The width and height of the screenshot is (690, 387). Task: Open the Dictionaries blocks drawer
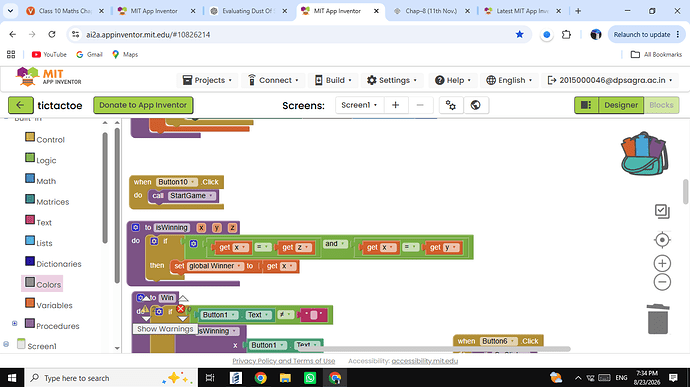[59, 264]
